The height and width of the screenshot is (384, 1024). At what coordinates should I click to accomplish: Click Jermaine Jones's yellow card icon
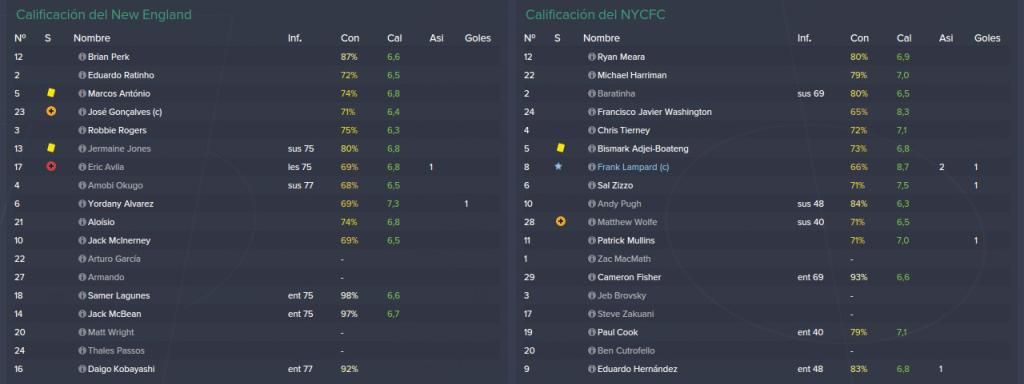point(51,148)
